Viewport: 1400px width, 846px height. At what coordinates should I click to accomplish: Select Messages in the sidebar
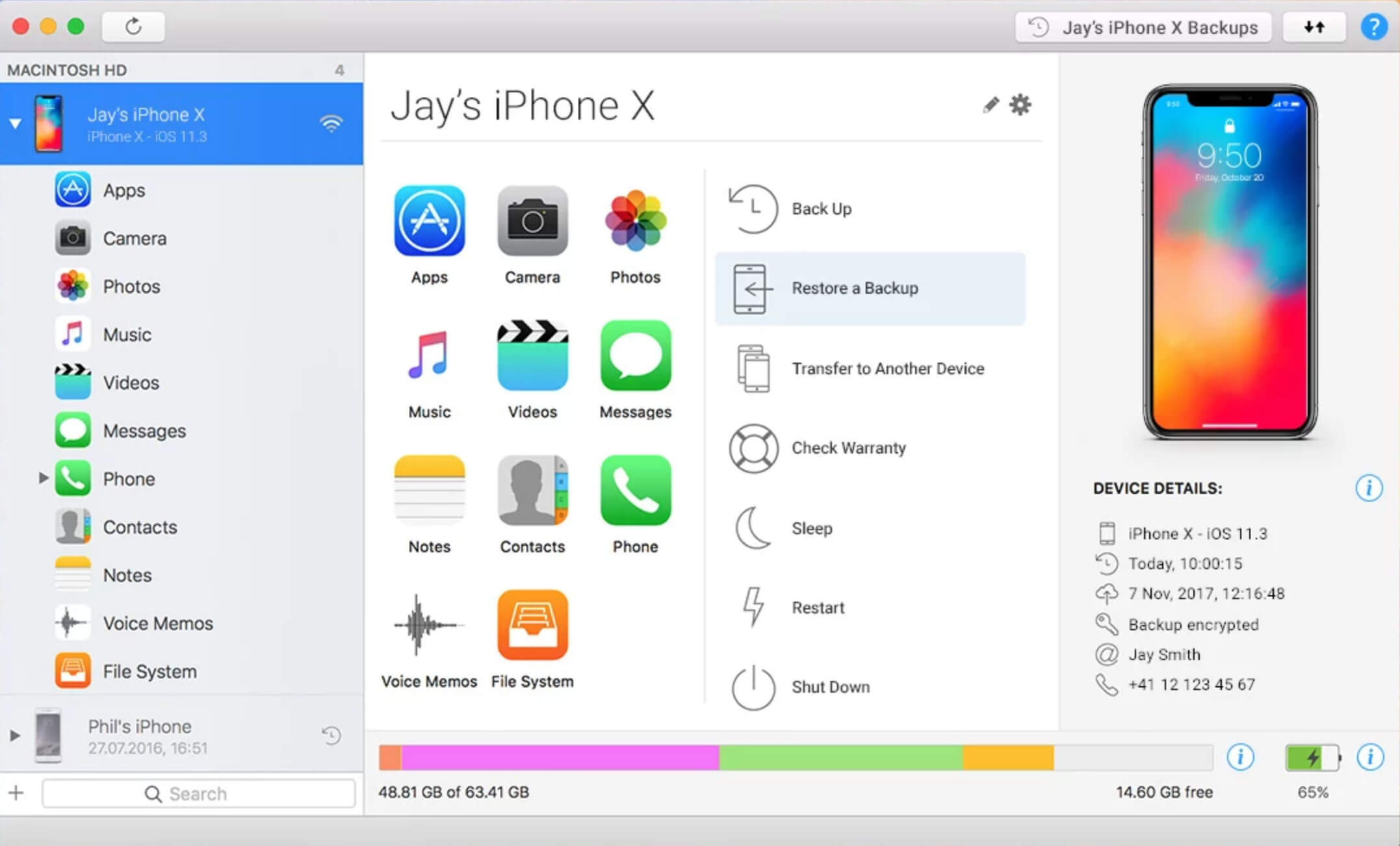pos(182,430)
